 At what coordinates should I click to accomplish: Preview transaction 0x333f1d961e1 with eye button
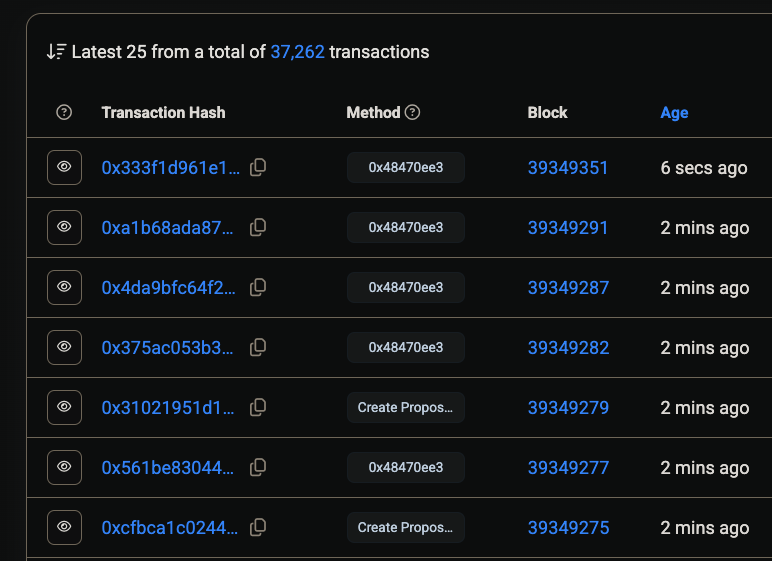(64, 167)
